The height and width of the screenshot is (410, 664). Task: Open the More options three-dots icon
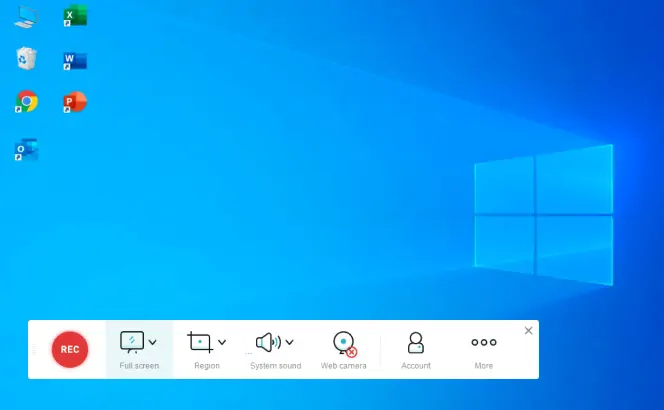click(x=484, y=342)
